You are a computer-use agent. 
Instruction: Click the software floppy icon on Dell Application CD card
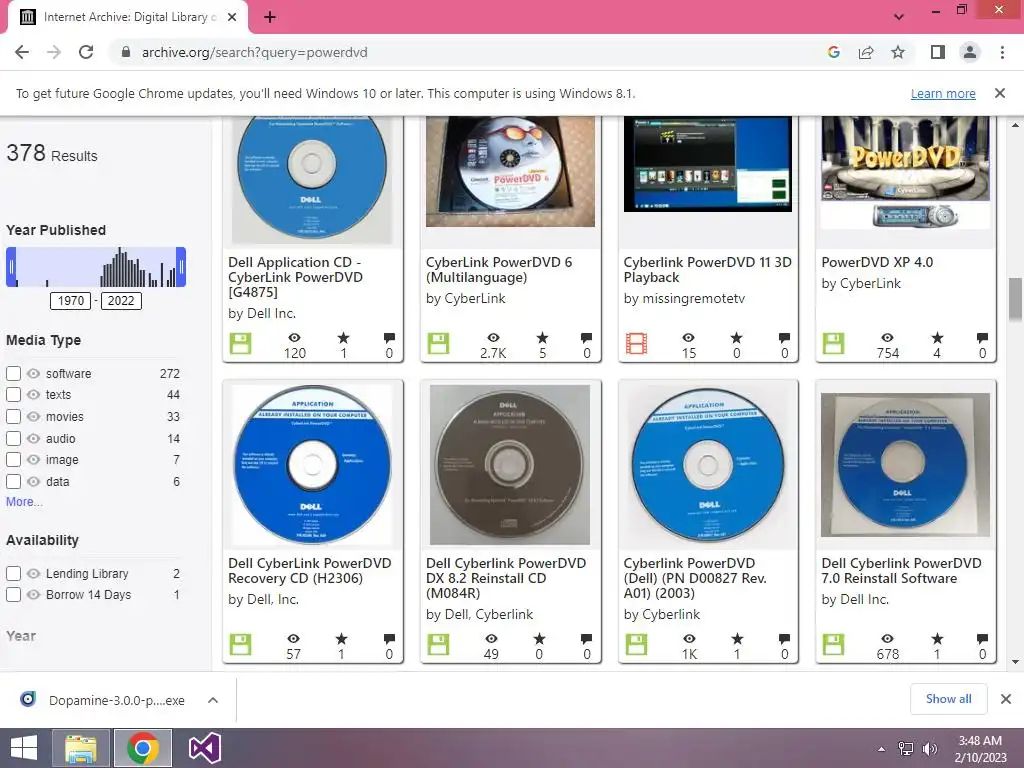coord(240,344)
